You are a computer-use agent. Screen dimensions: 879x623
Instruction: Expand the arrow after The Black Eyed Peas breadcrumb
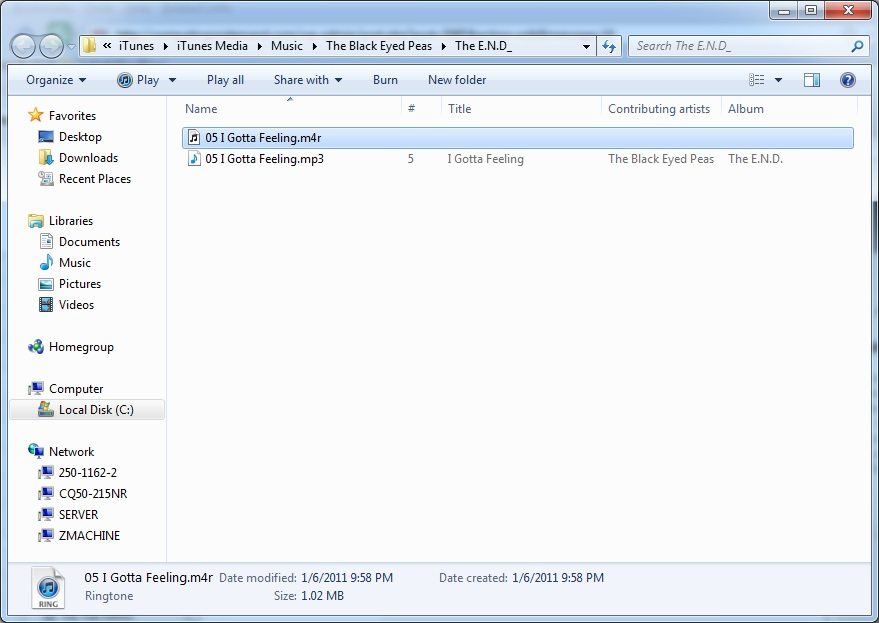click(443, 47)
